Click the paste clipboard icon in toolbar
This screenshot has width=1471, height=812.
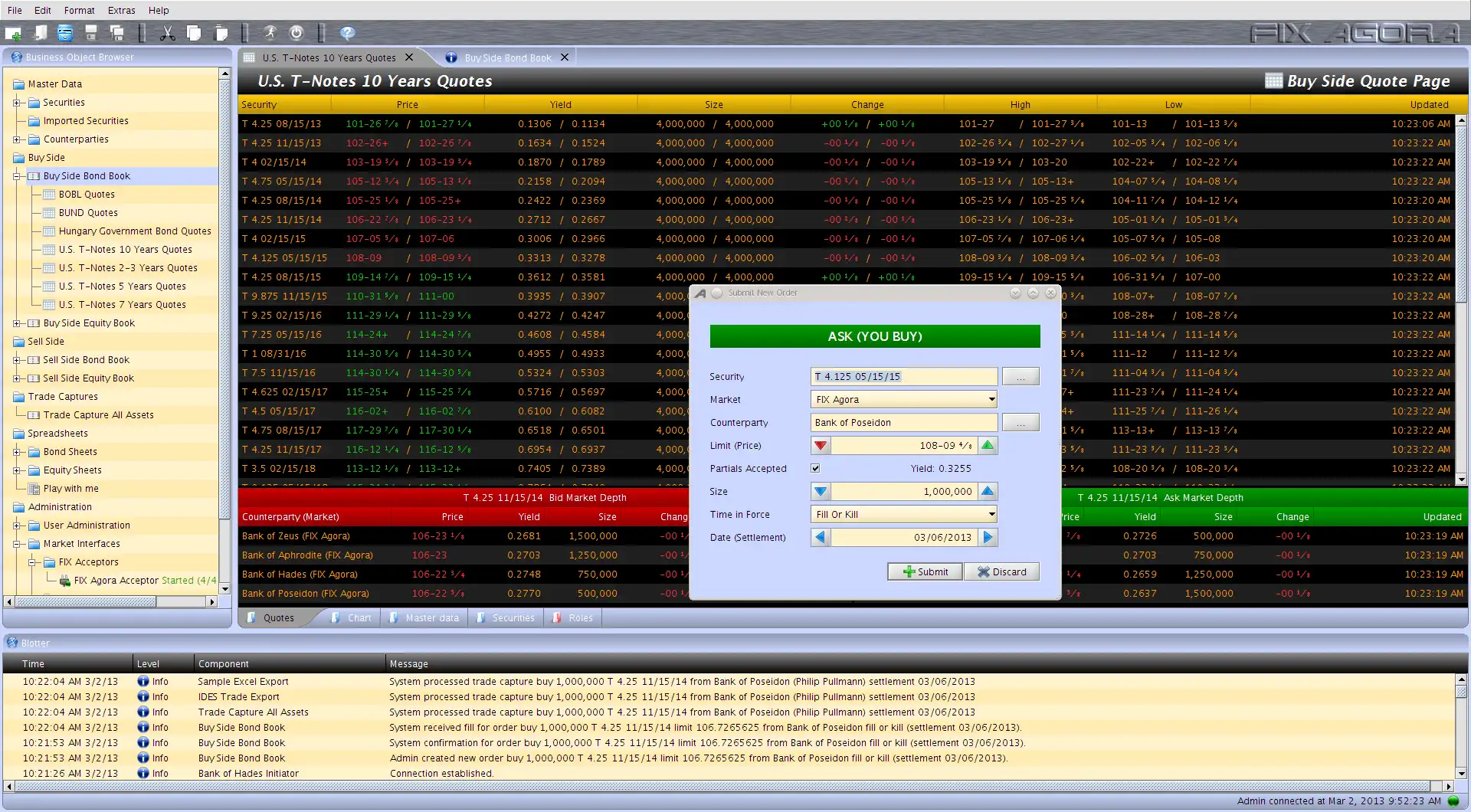(221, 33)
